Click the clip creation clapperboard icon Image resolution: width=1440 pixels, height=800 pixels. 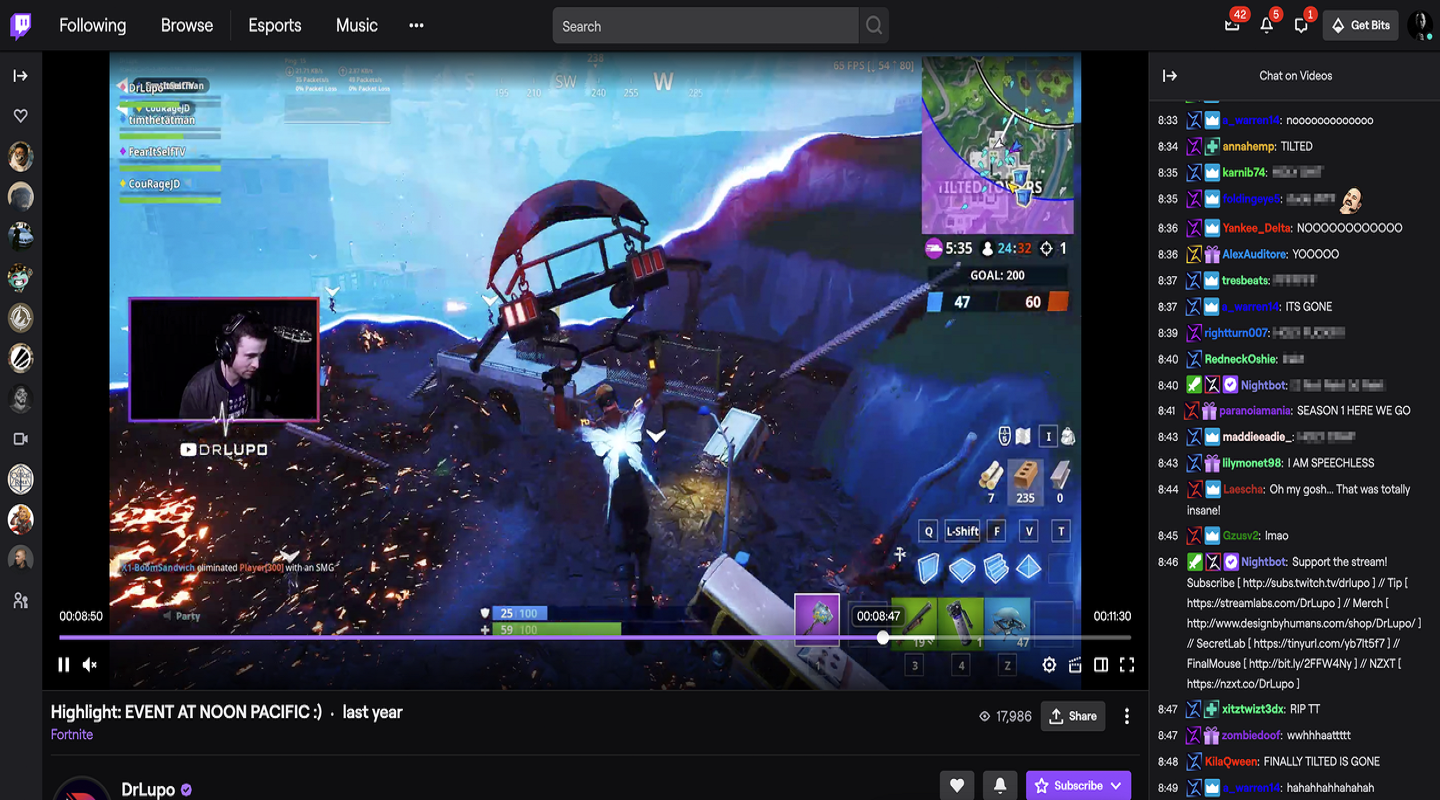[1075, 665]
